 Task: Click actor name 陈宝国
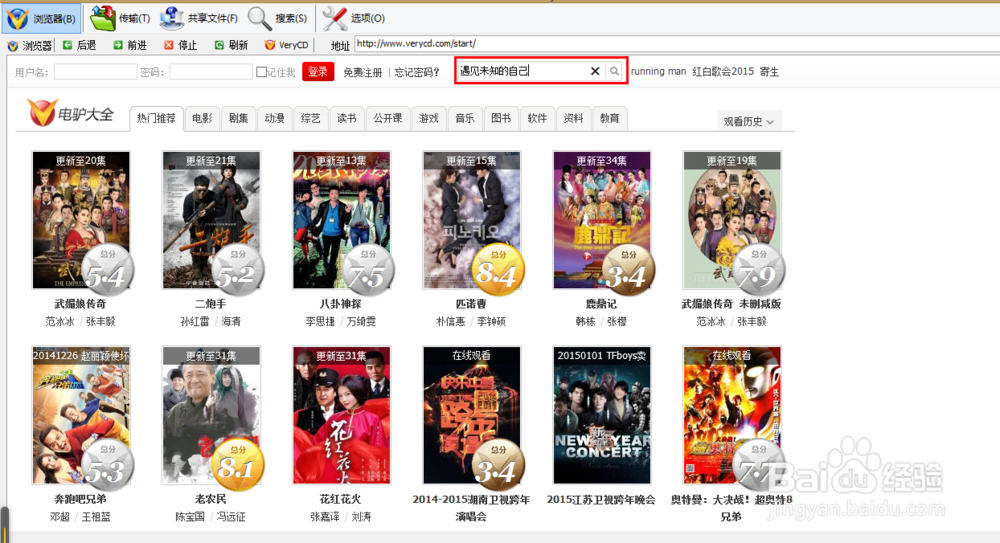coord(190,517)
